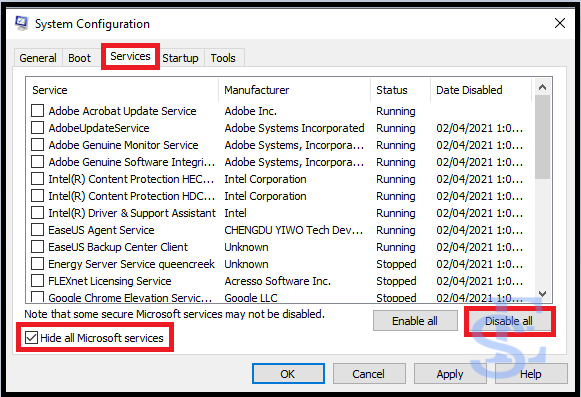Sort by the Manufacturer column header

[295, 90]
